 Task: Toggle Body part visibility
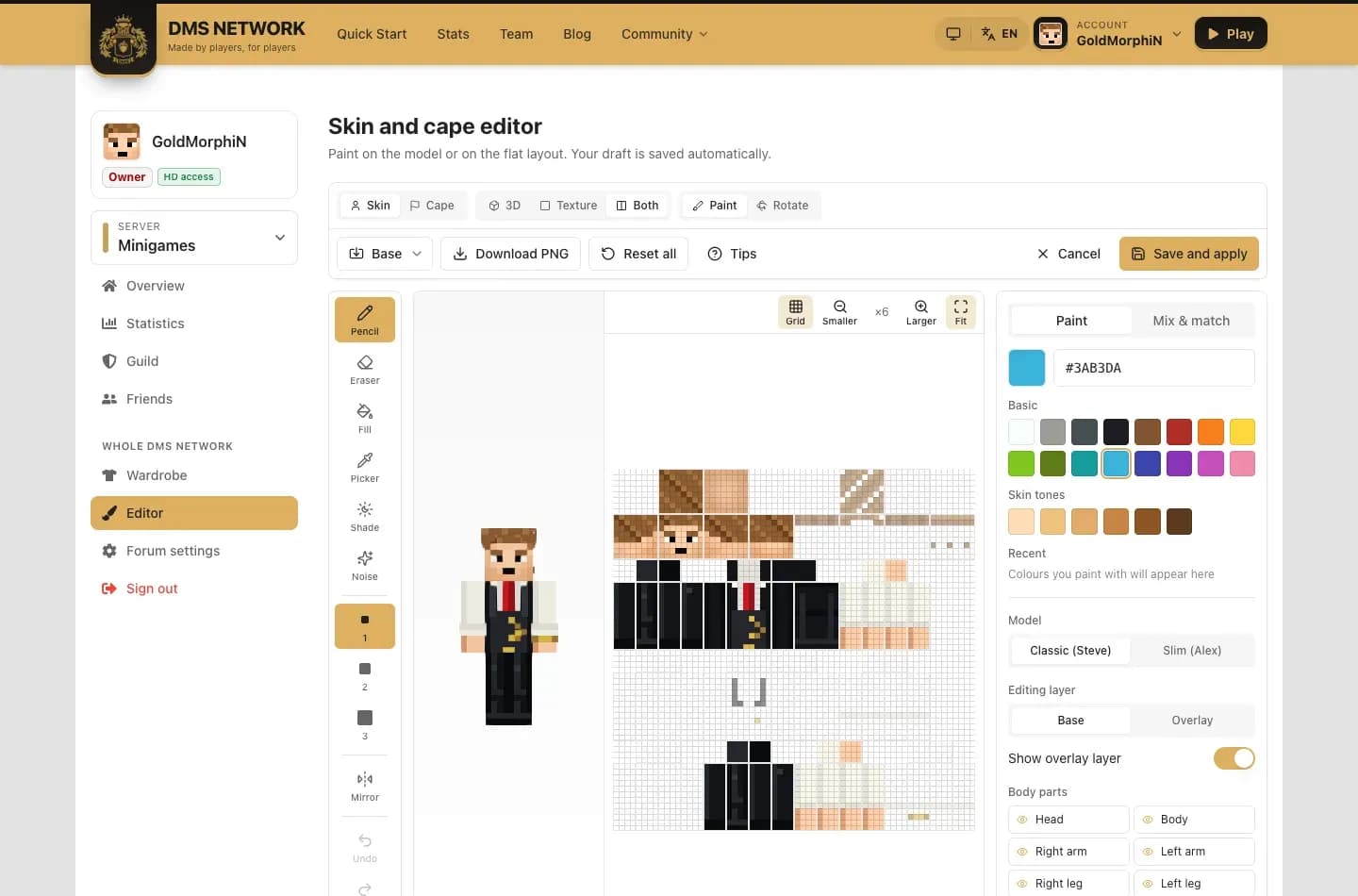tap(1194, 820)
